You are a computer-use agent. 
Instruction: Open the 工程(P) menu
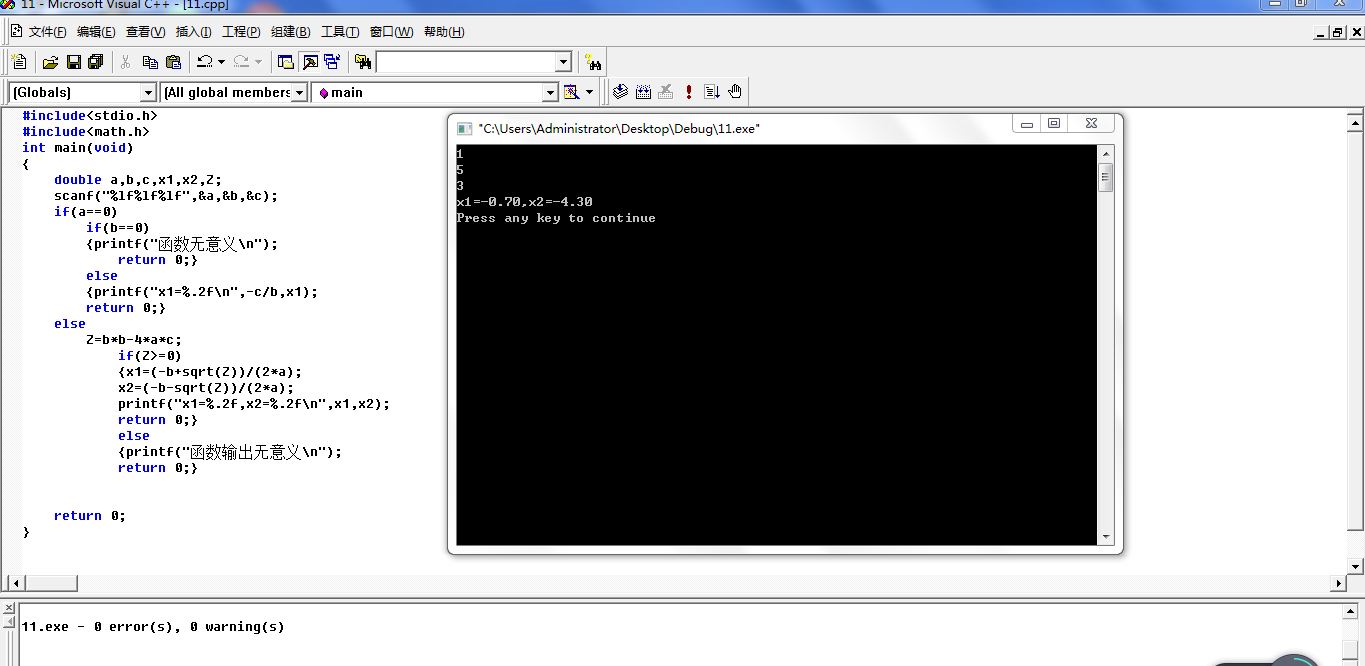[241, 32]
